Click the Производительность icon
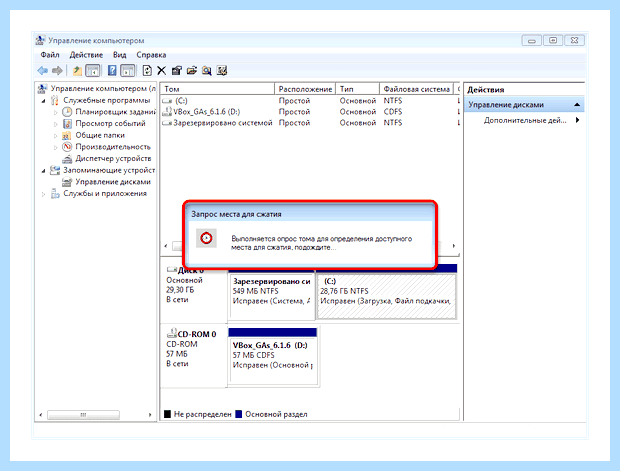The width and height of the screenshot is (620, 471). 67,147
